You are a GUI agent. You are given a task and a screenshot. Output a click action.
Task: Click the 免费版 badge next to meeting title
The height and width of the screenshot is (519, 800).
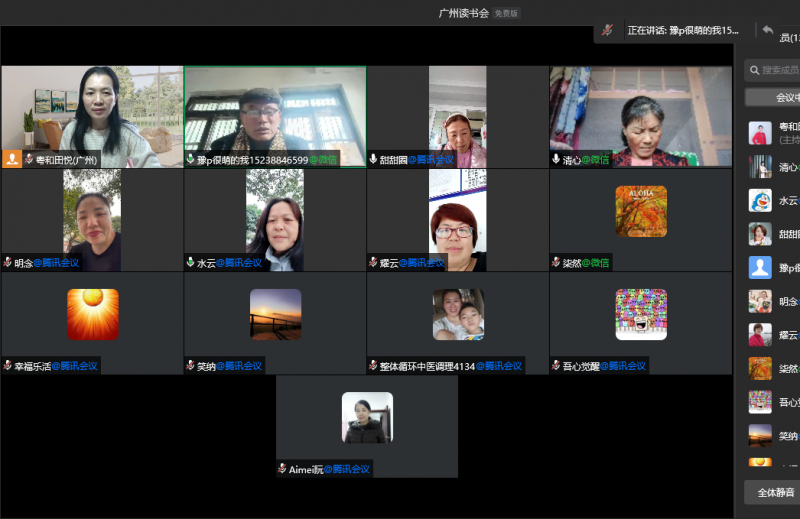click(507, 13)
